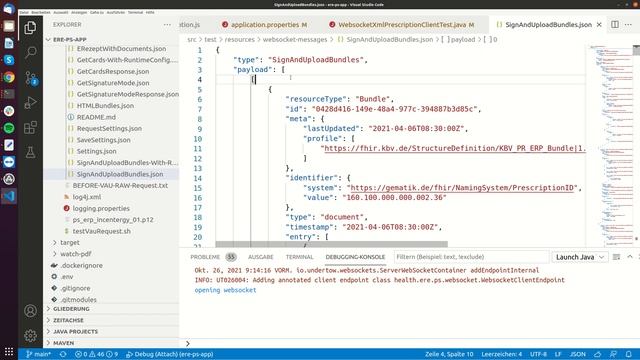Expand the GLIEDERUNG section

71,309
